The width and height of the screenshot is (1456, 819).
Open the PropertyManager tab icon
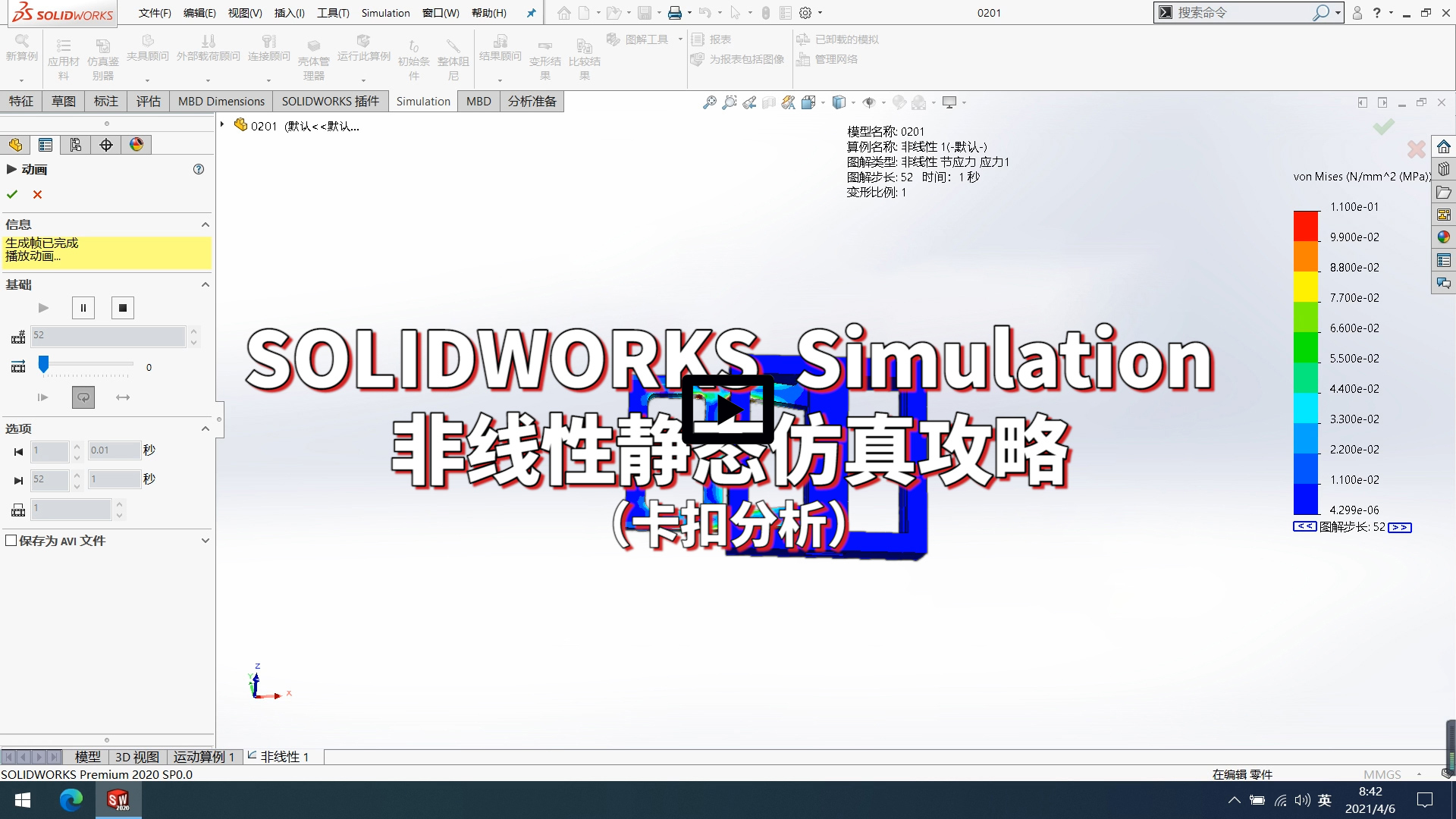click(x=45, y=145)
